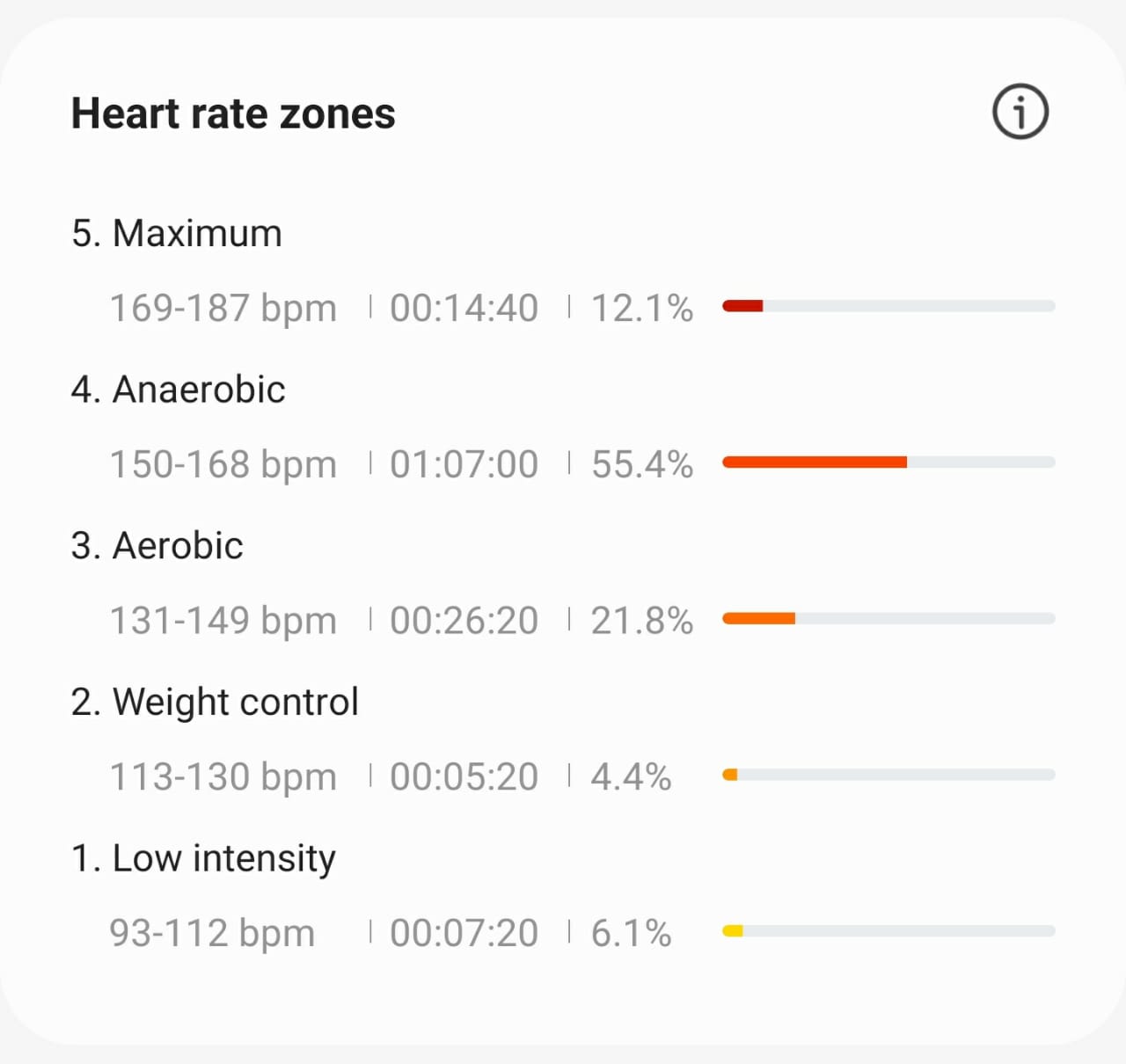Select the 00:05:20 Weight control duration
Screen dimensions: 1126x1064
pyautogui.click(x=464, y=776)
